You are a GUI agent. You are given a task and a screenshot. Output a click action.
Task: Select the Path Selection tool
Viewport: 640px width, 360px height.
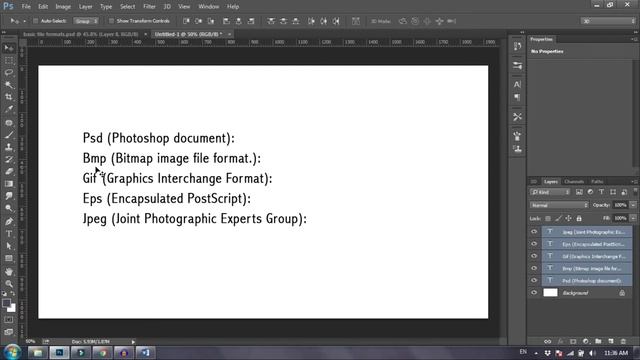[x=9, y=246]
